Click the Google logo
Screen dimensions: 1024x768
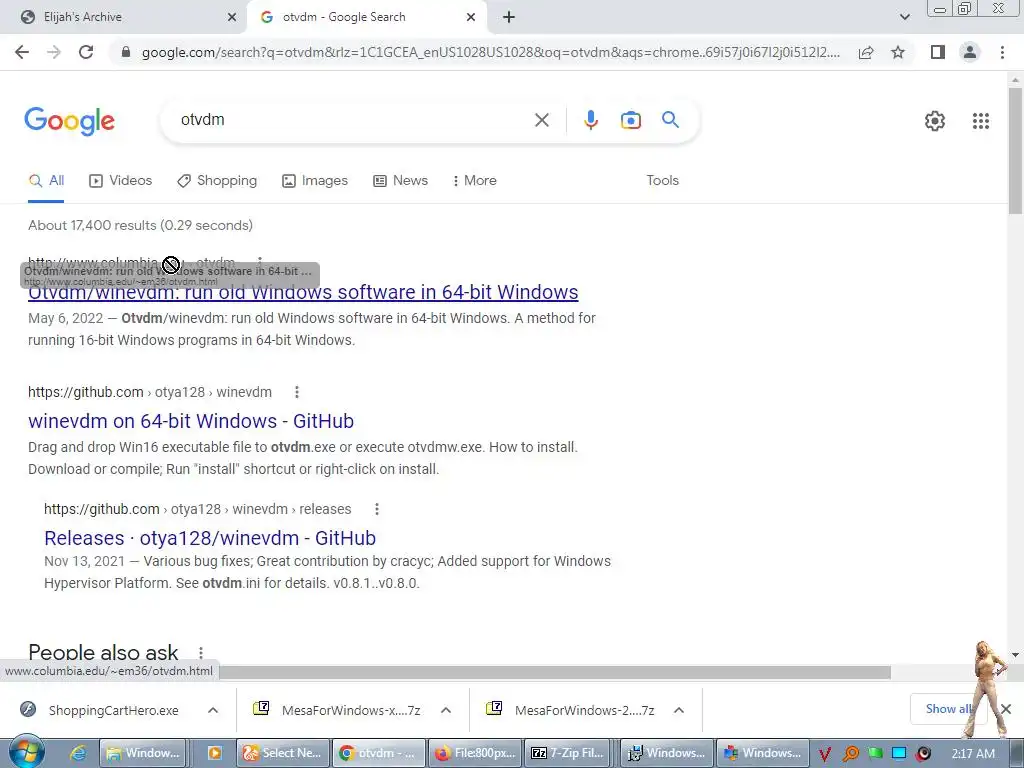(x=69, y=121)
